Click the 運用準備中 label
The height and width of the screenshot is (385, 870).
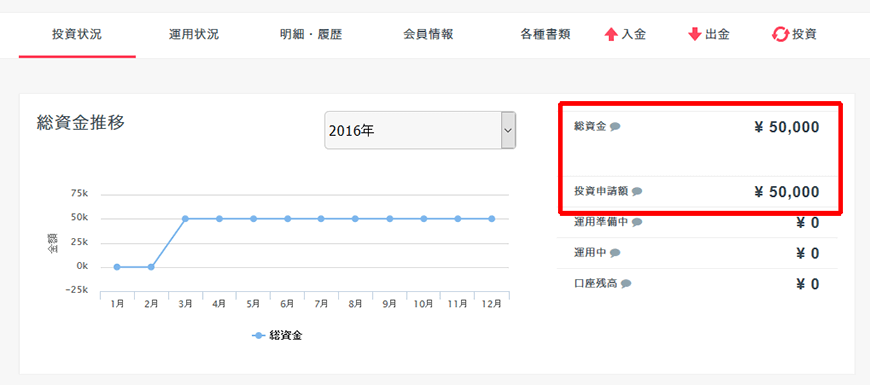(601, 222)
